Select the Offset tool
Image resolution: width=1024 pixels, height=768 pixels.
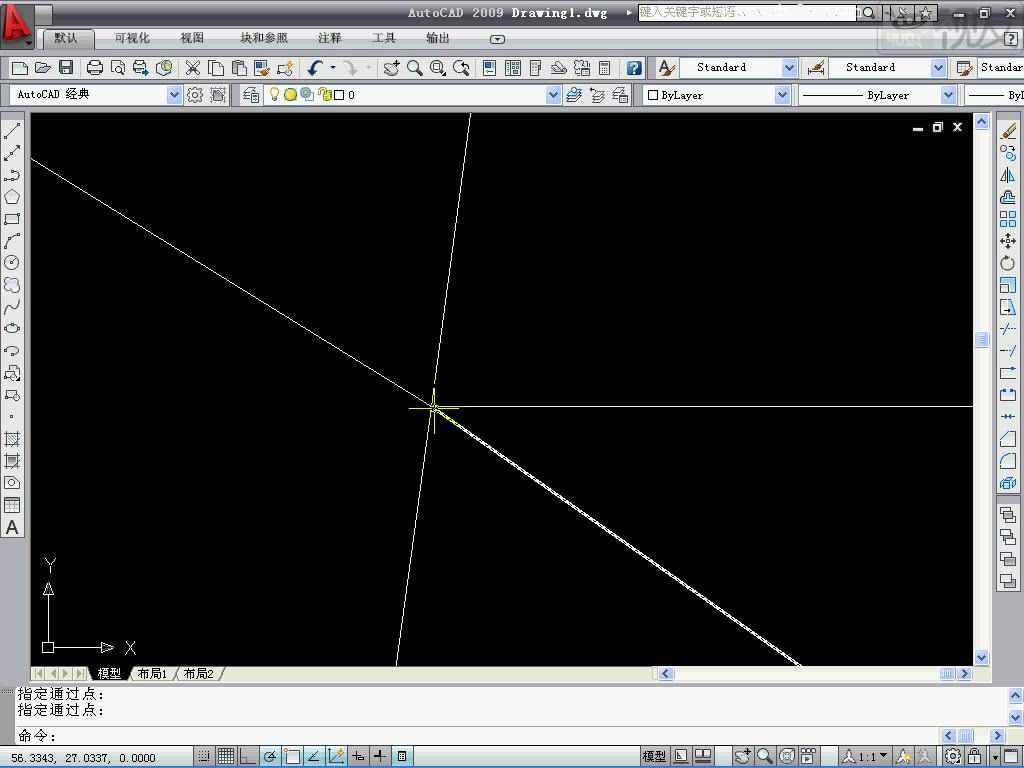1008,197
